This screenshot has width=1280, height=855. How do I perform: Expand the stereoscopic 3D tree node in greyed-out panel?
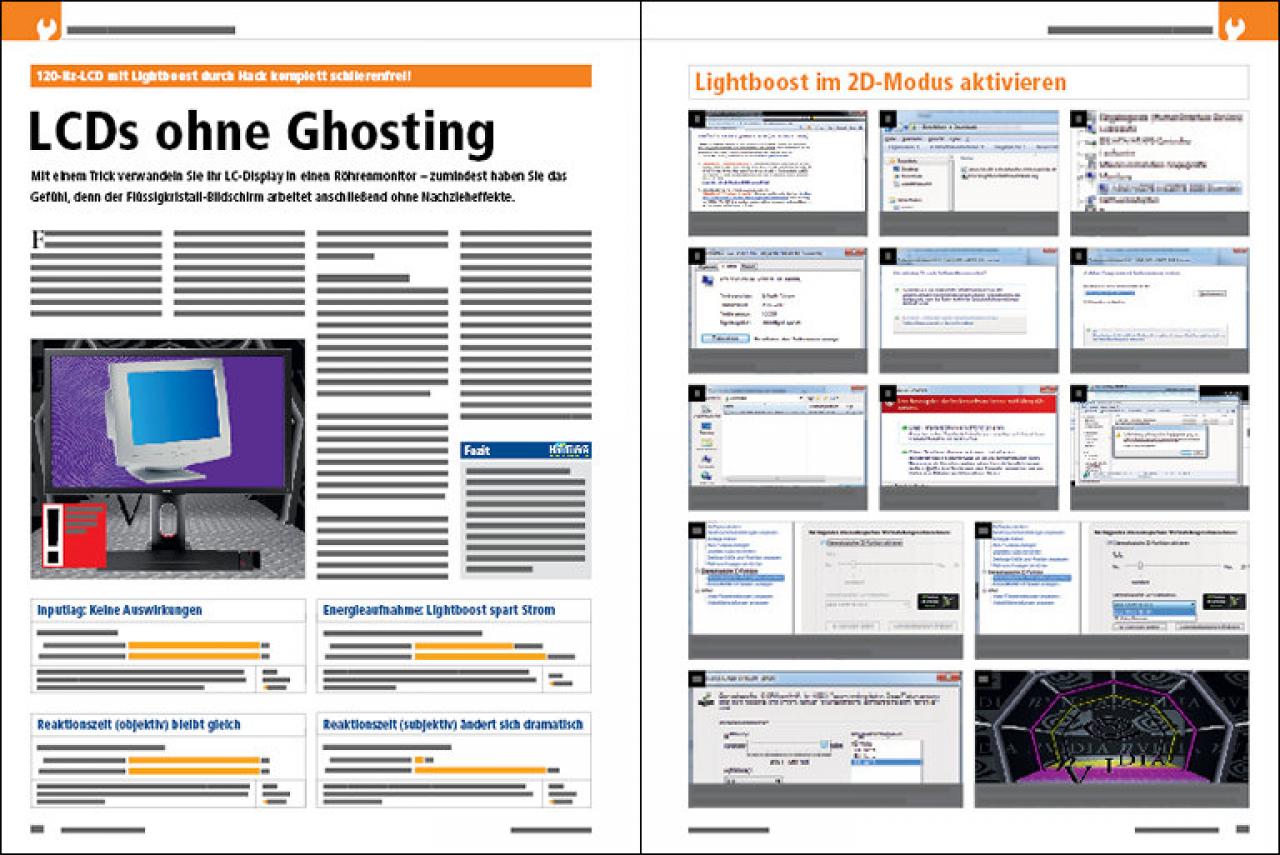point(696,571)
